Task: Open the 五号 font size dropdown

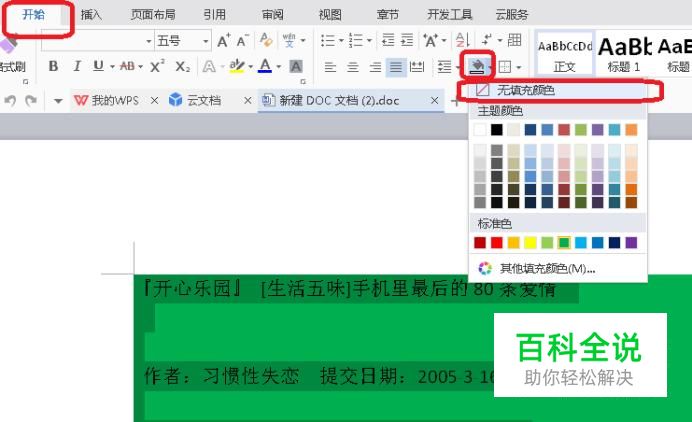Action: (x=206, y=41)
